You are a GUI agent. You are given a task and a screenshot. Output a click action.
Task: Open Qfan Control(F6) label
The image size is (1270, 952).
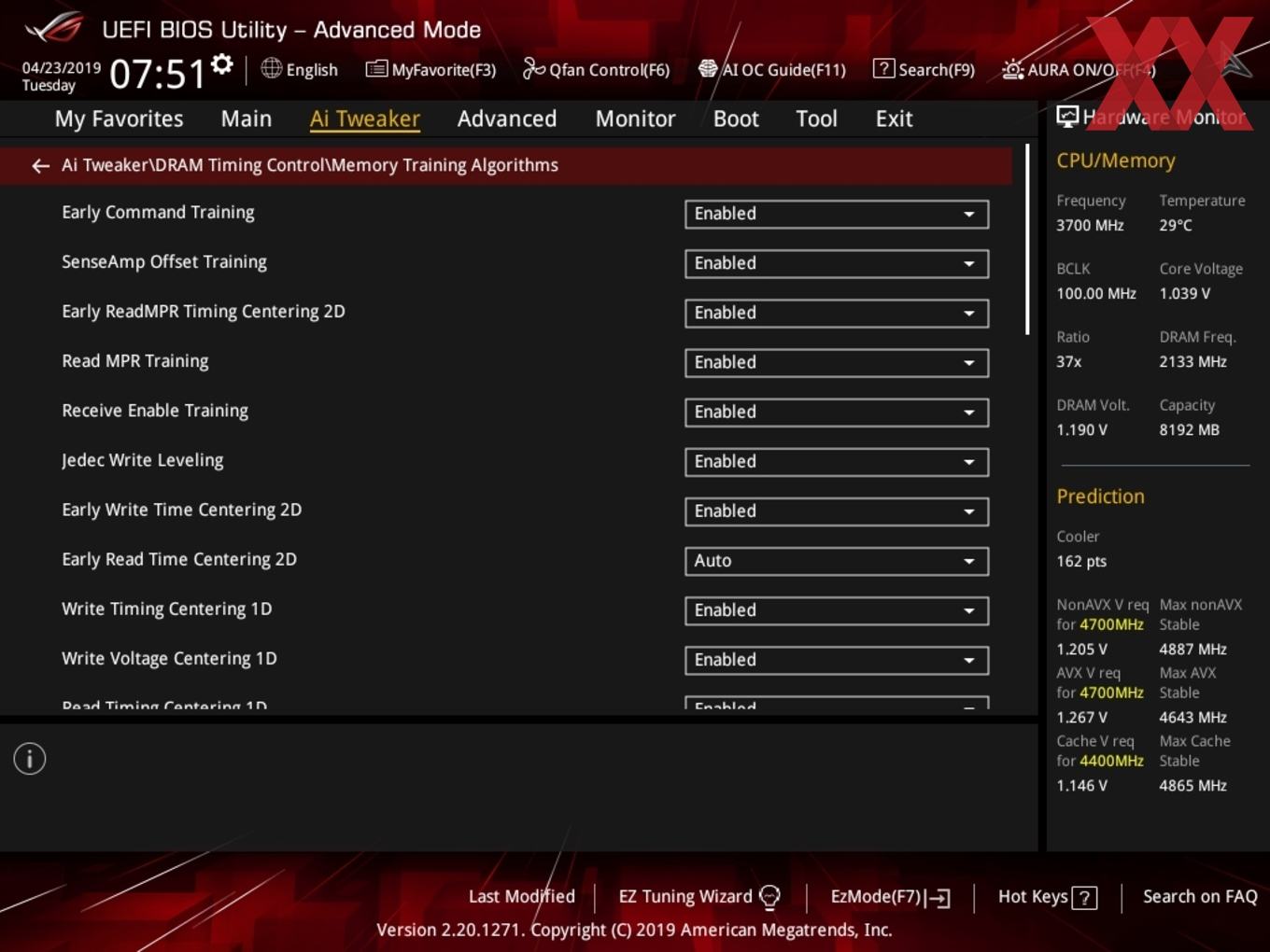[x=609, y=70]
